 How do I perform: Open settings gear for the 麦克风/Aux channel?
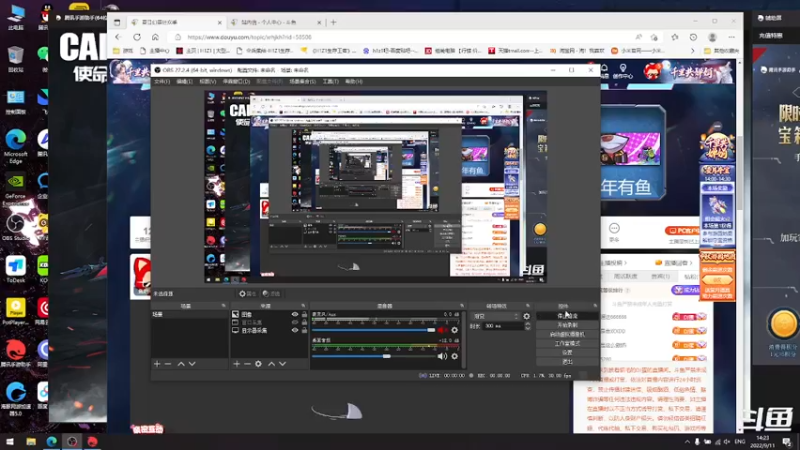click(x=454, y=330)
